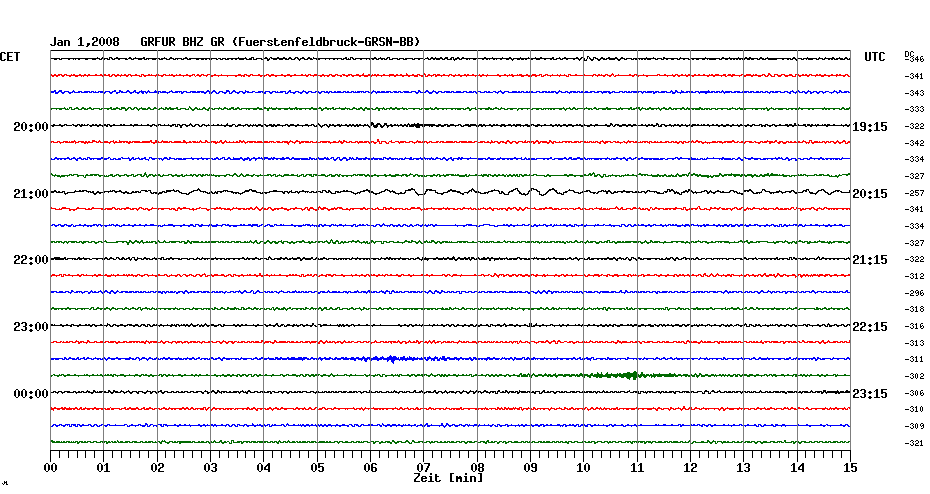The width and height of the screenshot is (930, 494).
Task: Click the 20:15 UTC time label
Action: click(x=870, y=194)
